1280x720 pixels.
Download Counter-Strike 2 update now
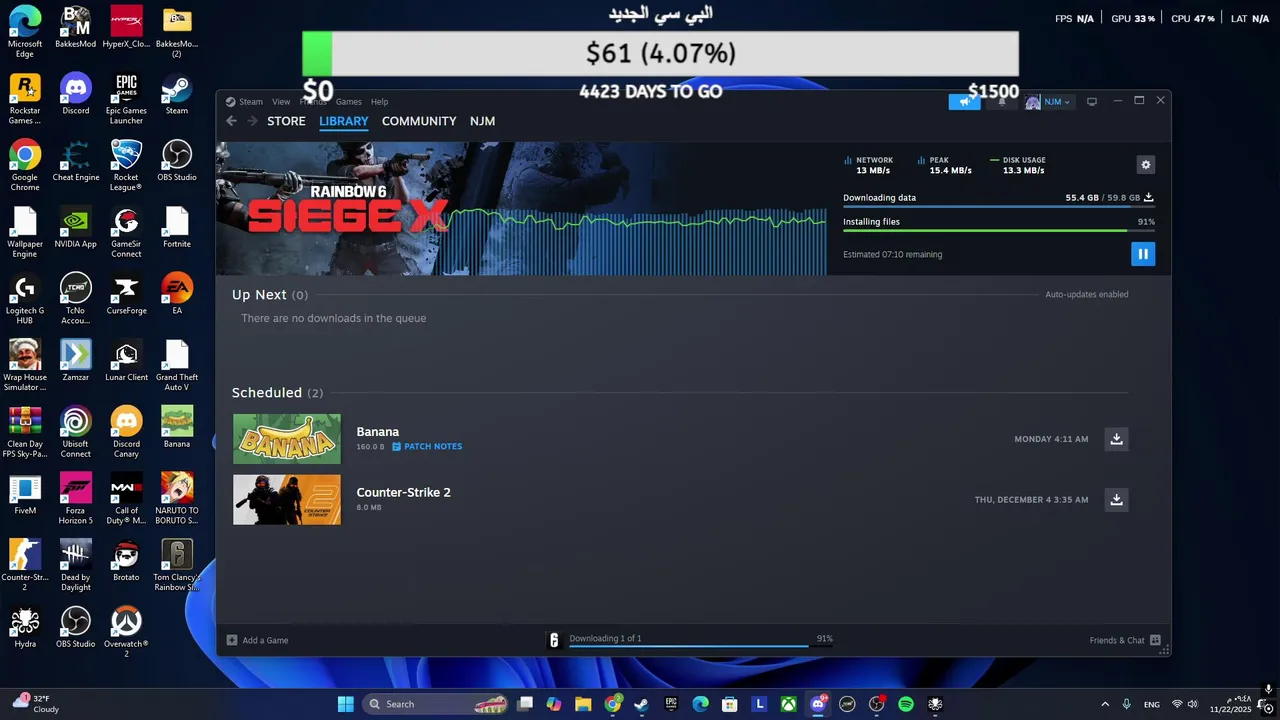point(1117,500)
